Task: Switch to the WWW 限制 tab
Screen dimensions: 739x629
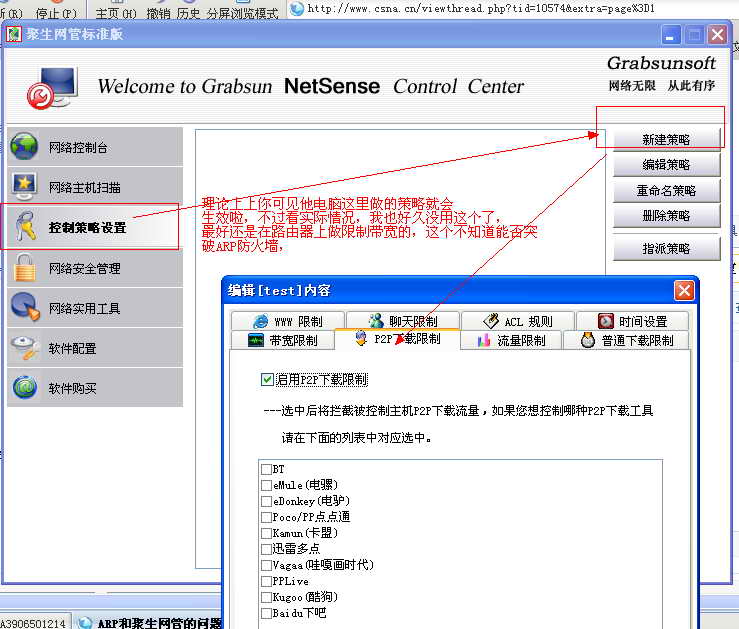Action: coord(288,321)
